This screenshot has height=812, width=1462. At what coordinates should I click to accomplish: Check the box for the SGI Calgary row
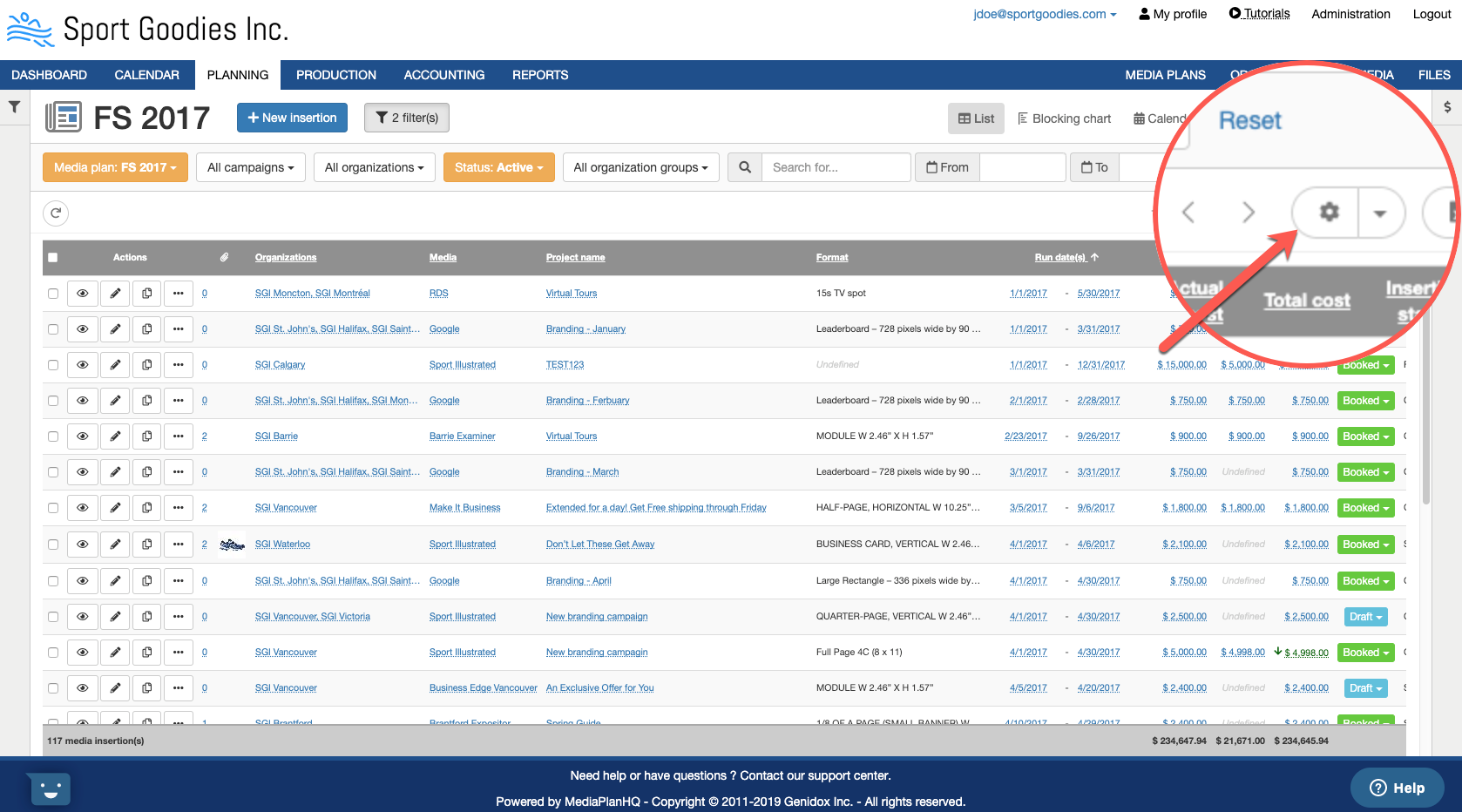(x=53, y=365)
